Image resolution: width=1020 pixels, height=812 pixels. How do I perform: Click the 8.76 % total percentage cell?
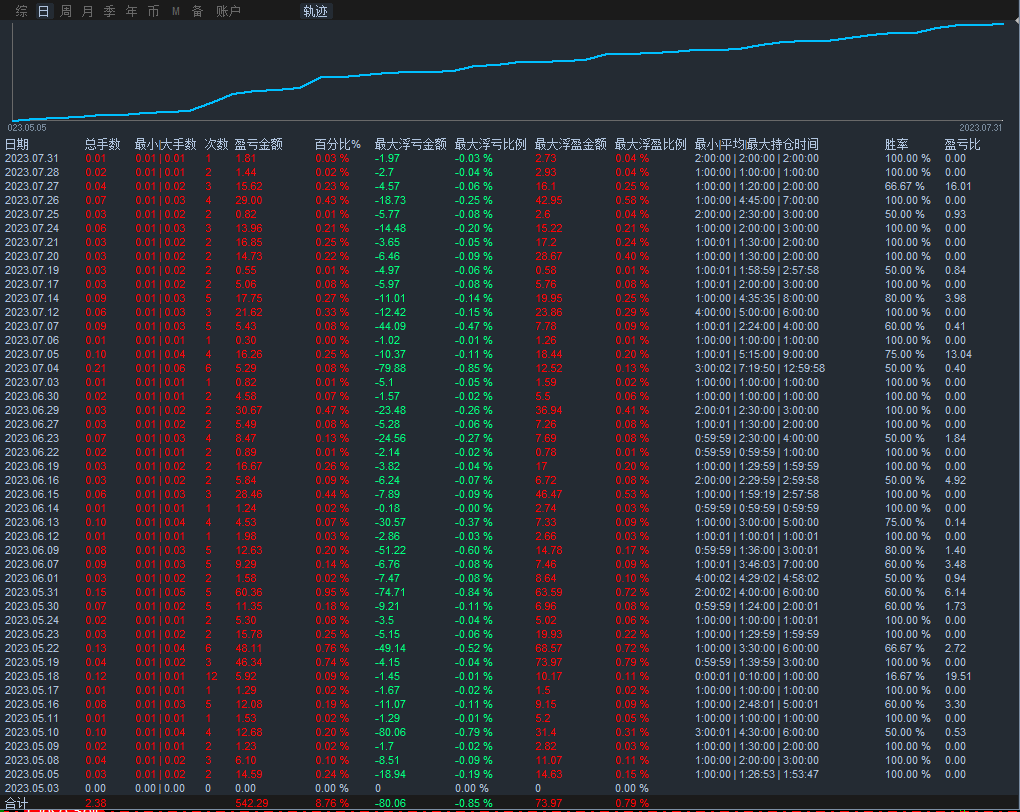[332, 803]
